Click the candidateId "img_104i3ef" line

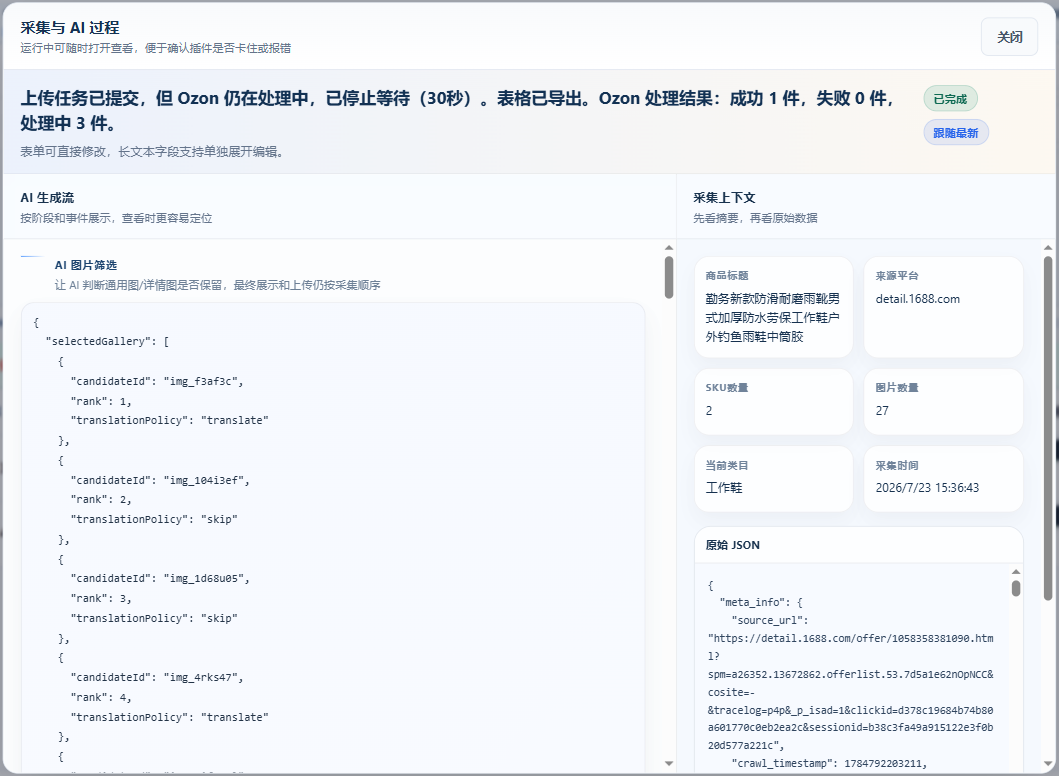(x=160, y=480)
